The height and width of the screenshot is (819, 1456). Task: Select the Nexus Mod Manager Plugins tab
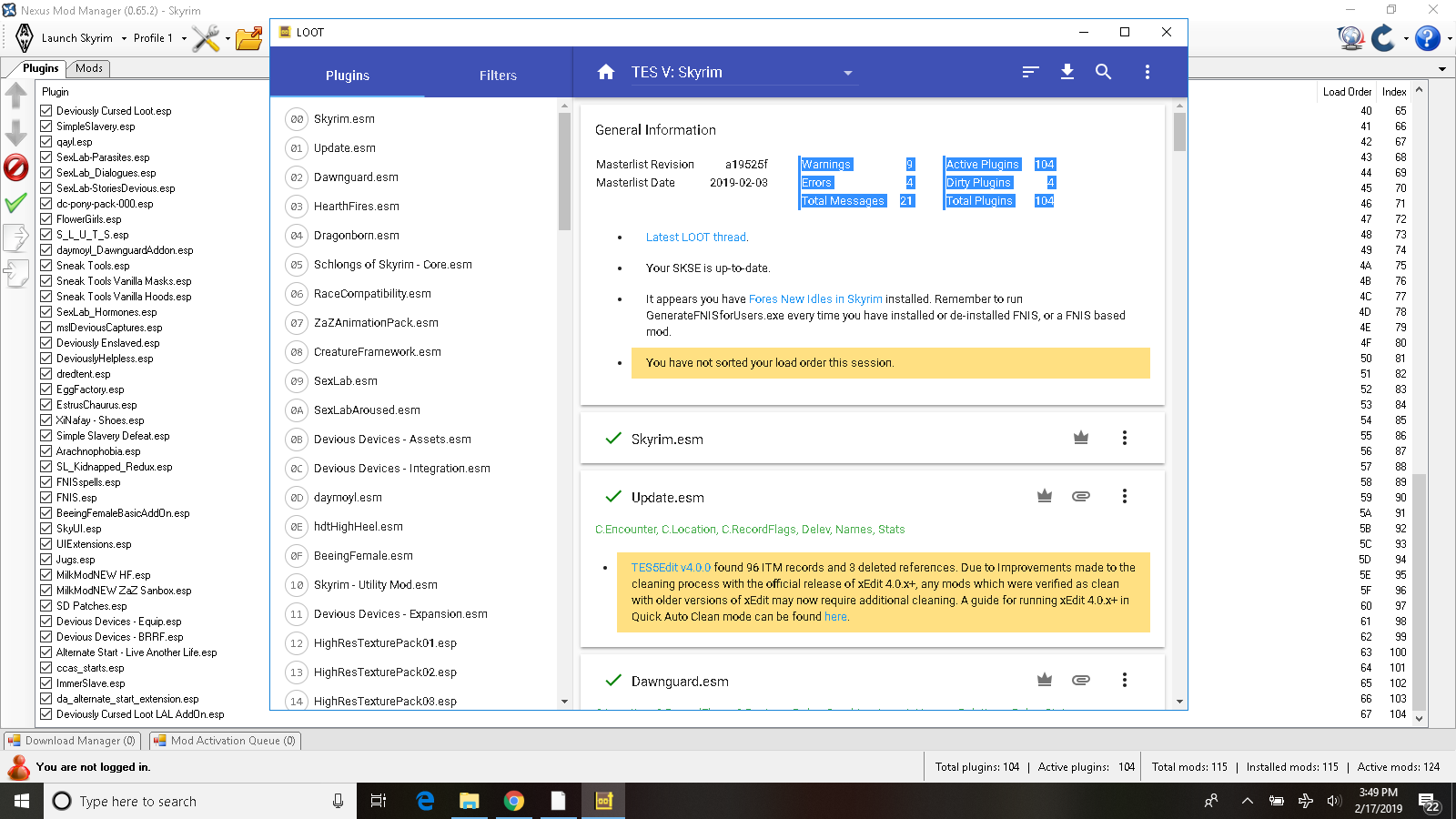click(x=40, y=68)
